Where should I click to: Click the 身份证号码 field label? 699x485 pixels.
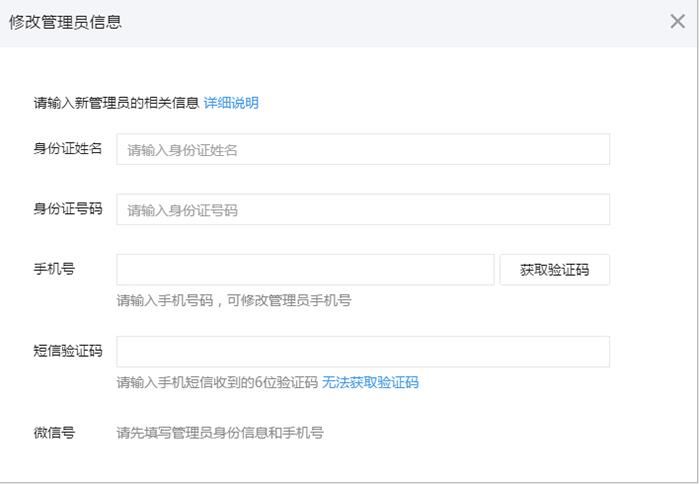tap(68, 210)
